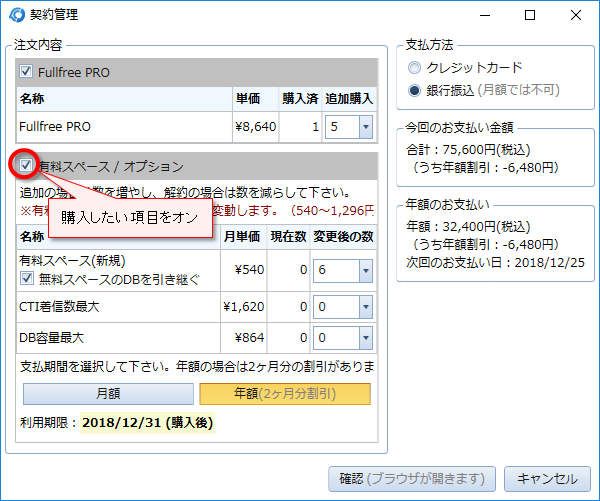Click the 合計：75,600円(税込) text
This screenshot has height=501, width=600.
click(468, 150)
